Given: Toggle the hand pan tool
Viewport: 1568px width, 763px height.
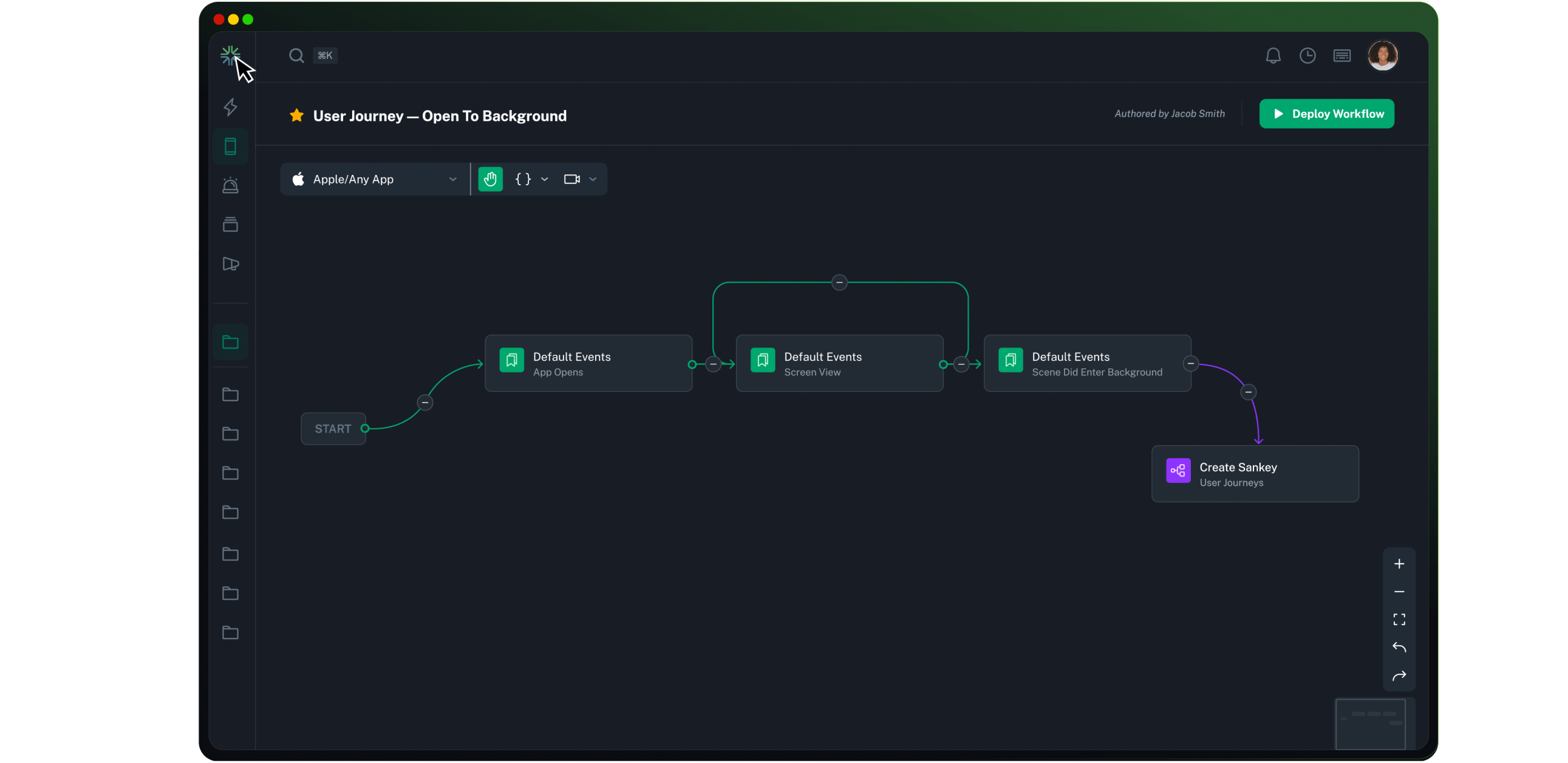Looking at the screenshot, I should pyautogui.click(x=490, y=179).
